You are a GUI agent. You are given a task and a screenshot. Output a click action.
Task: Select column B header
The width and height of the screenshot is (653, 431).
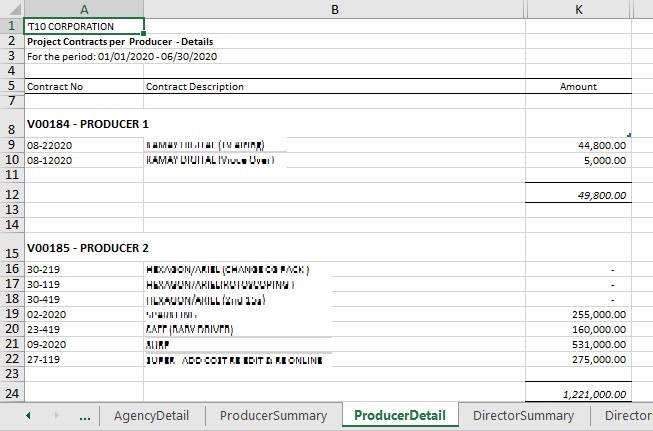click(x=334, y=9)
